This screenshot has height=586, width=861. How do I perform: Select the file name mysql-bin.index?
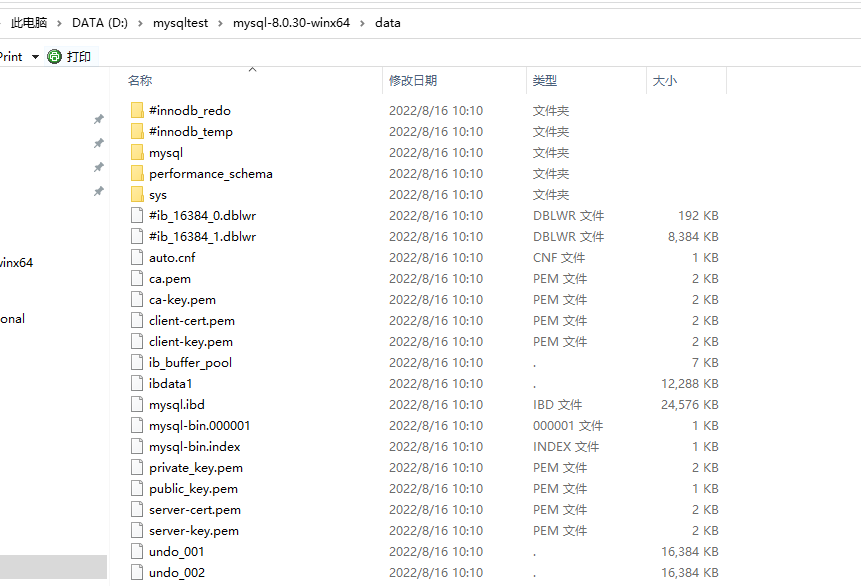click(195, 447)
